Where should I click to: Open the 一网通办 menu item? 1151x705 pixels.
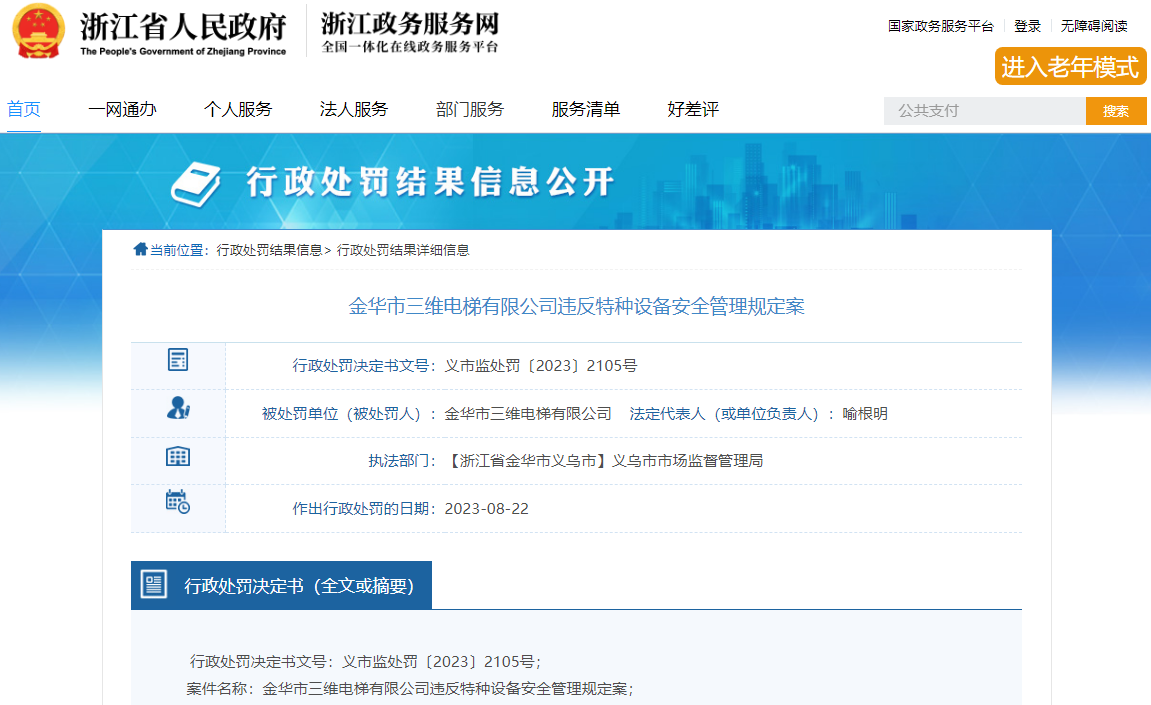click(x=122, y=110)
